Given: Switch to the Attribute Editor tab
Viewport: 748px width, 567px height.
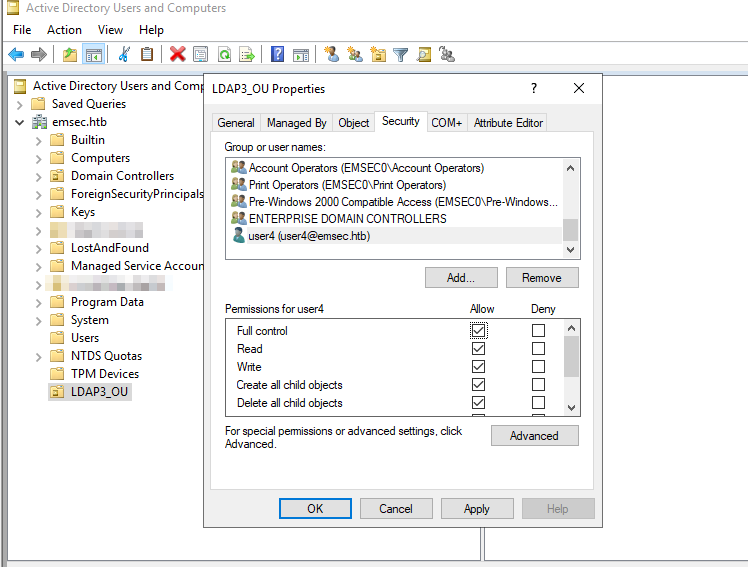Looking at the screenshot, I should point(508,123).
